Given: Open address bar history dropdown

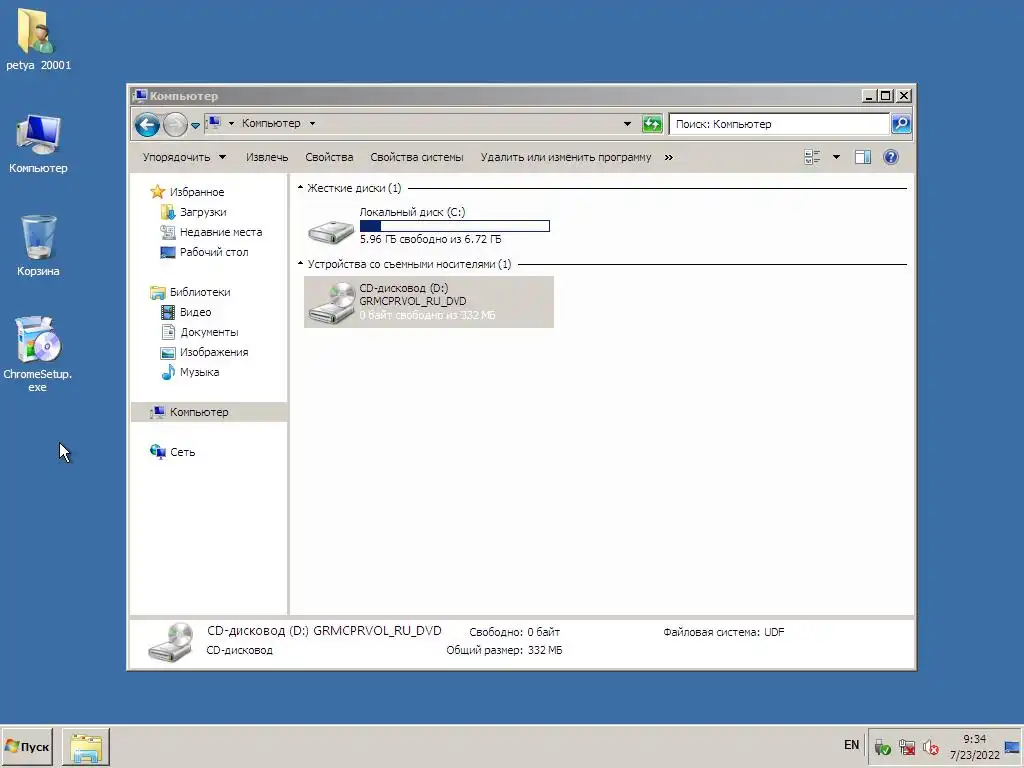Looking at the screenshot, I should pos(627,123).
